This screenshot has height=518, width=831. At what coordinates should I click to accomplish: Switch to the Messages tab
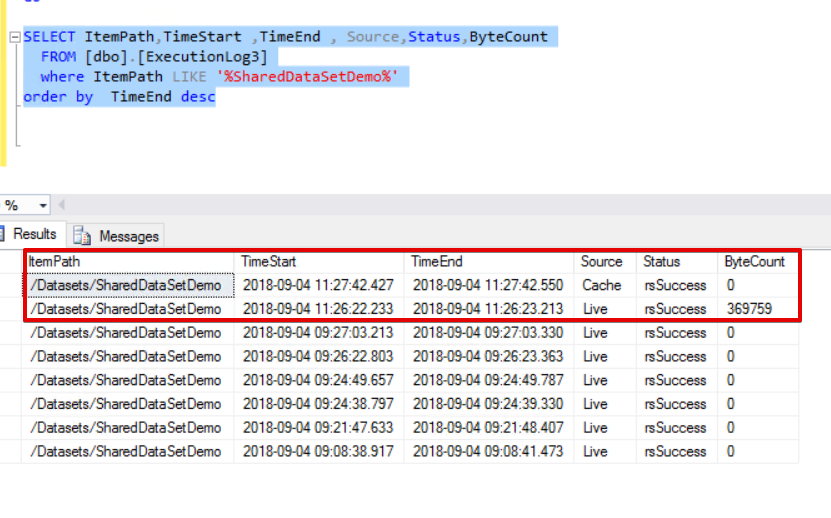(116, 236)
